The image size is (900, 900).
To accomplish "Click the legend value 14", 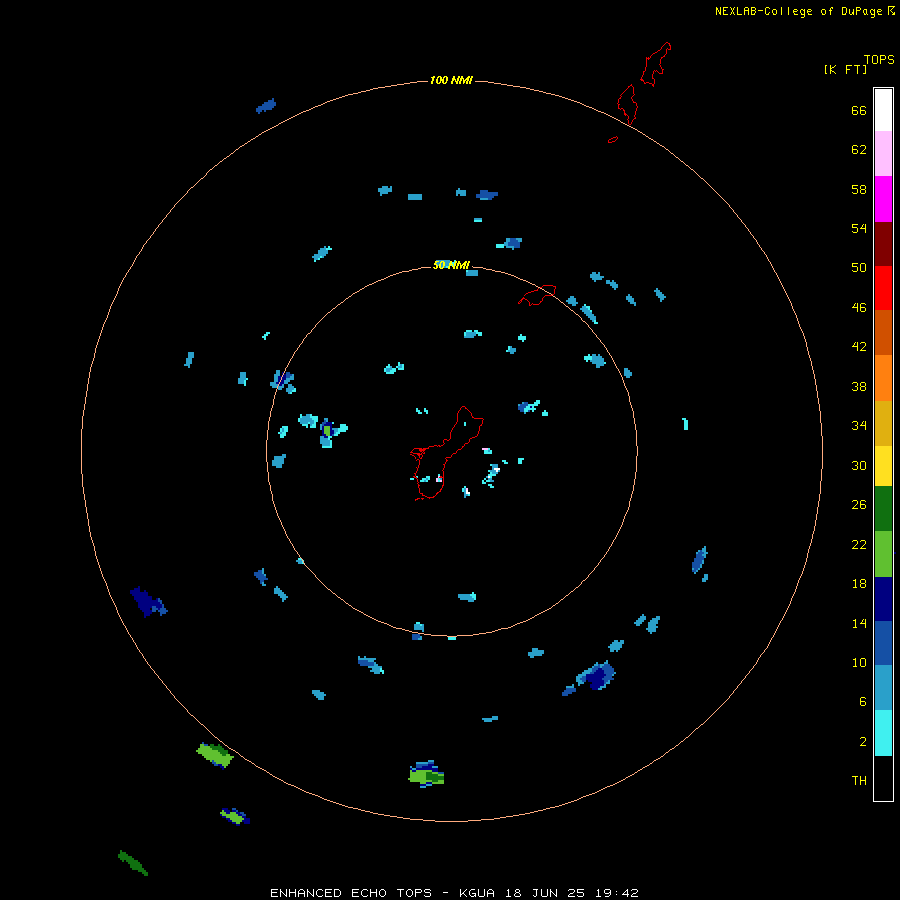I will [x=859, y=623].
